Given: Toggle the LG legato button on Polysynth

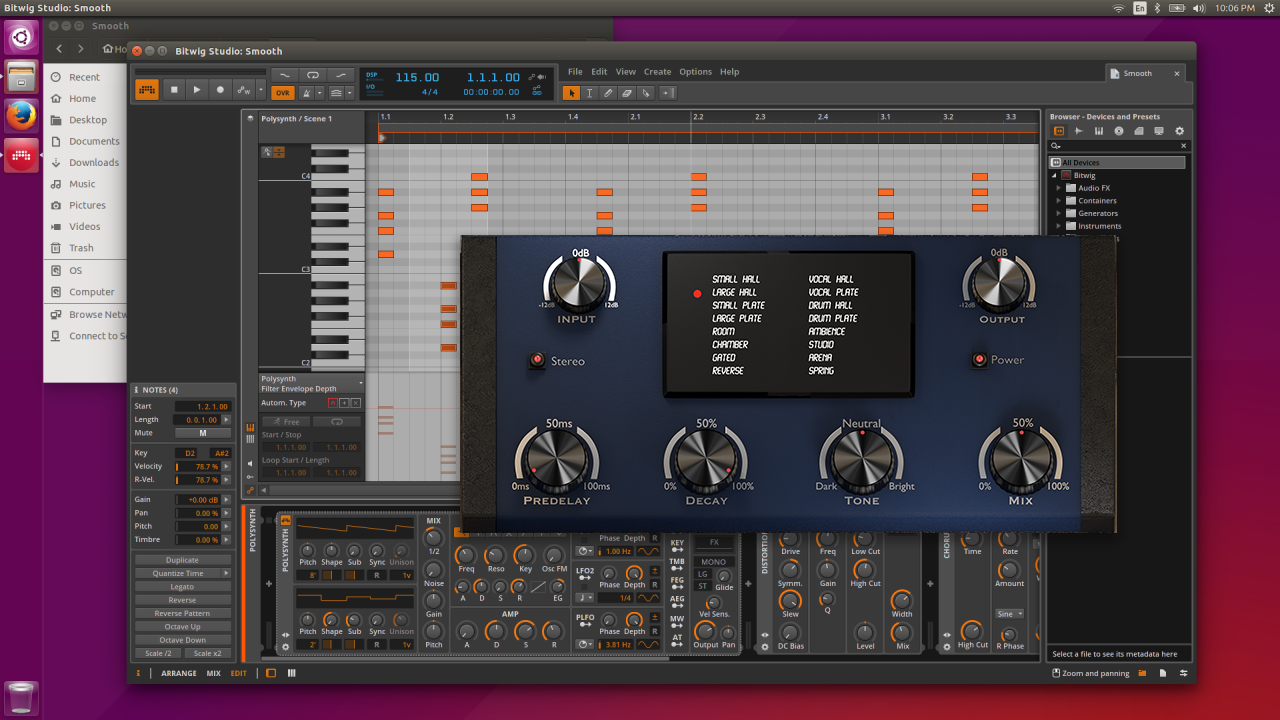Looking at the screenshot, I should coord(703,574).
